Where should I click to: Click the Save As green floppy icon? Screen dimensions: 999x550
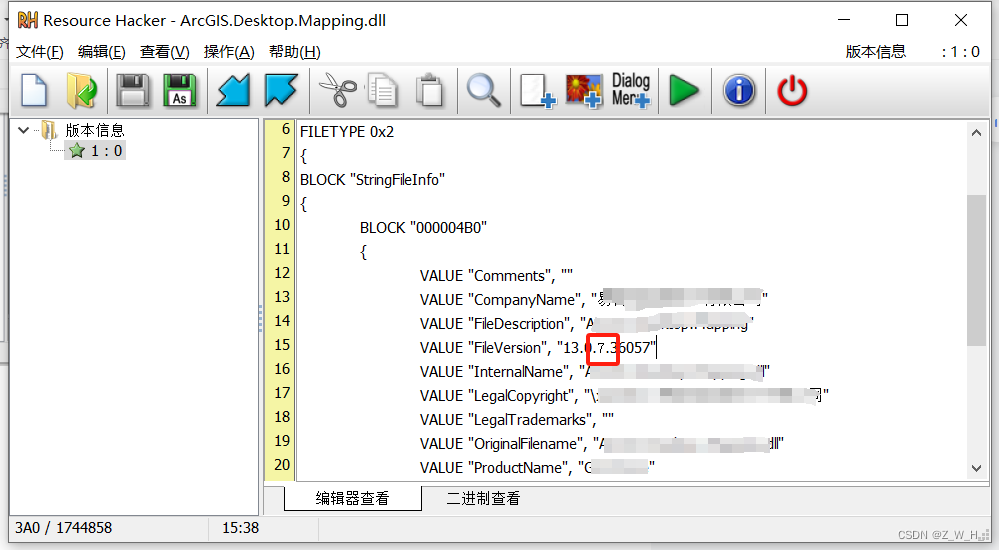coord(180,90)
